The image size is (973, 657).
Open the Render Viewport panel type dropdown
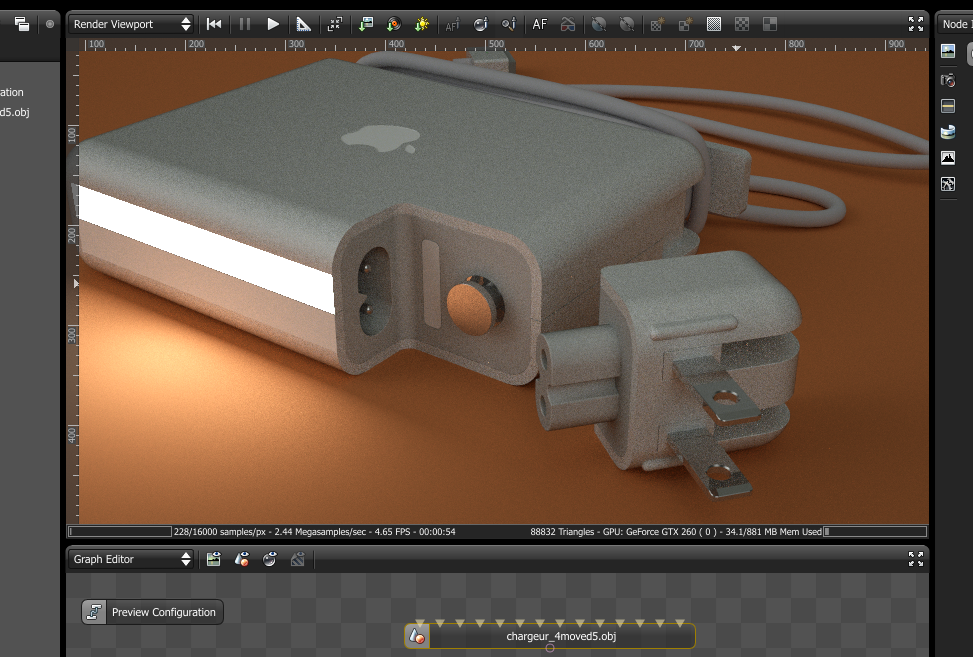tap(130, 24)
